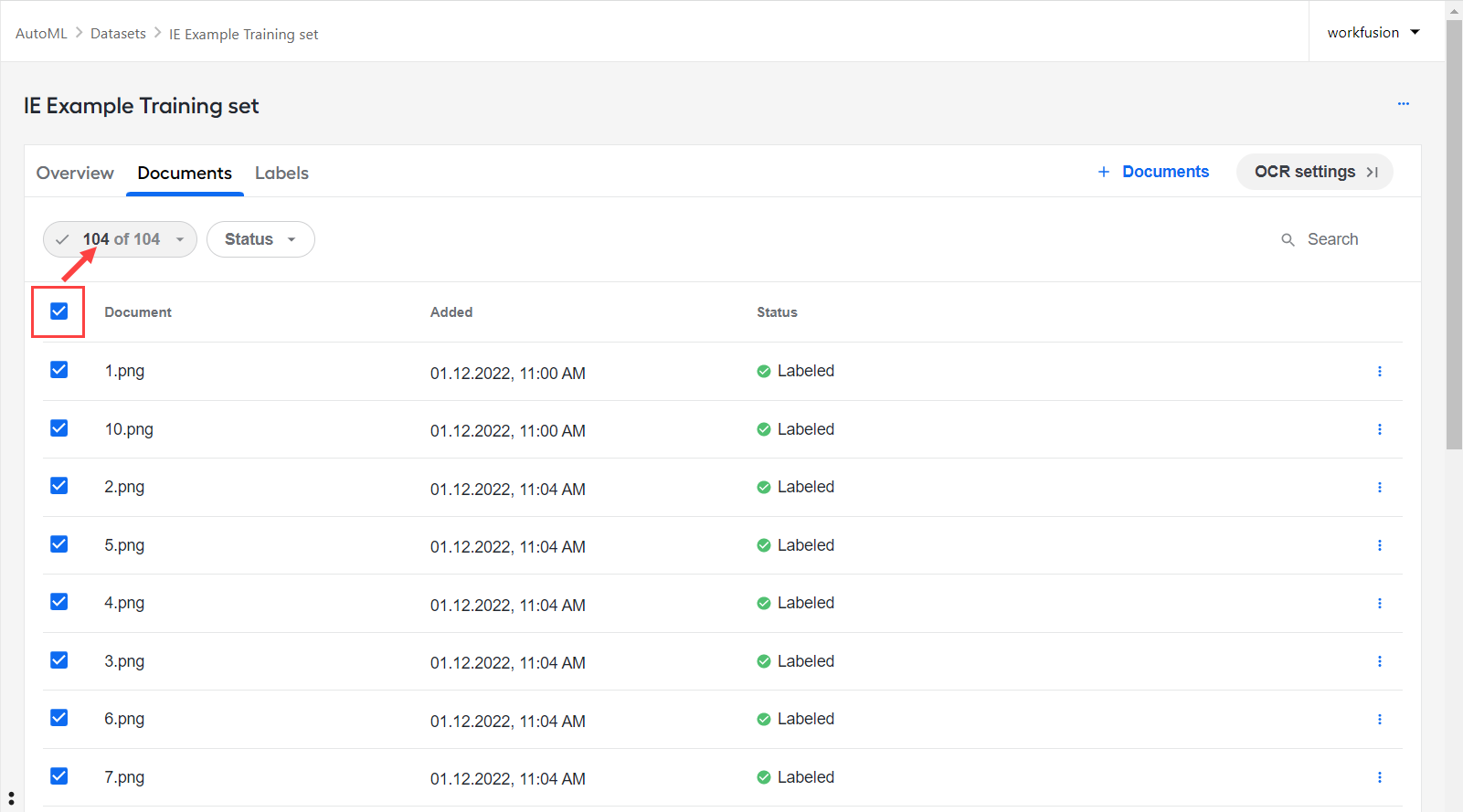Uncheck the checkbox for 5.png
The image size is (1463, 812).
click(59, 544)
